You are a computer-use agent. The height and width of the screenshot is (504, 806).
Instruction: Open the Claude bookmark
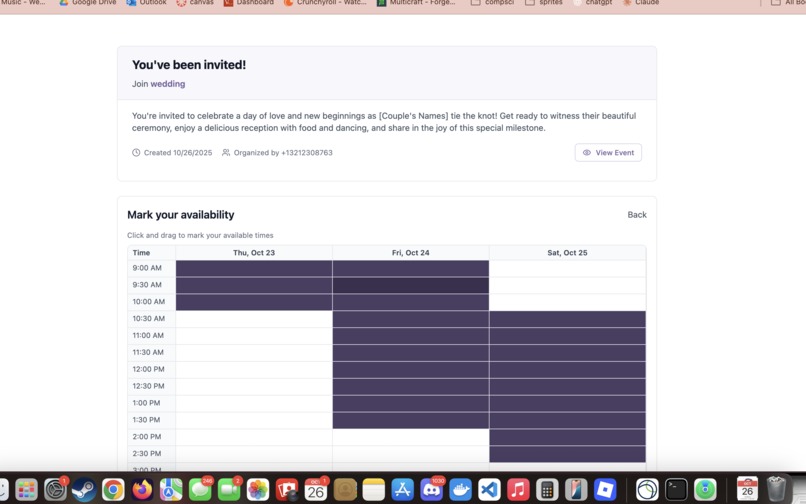[x=641, y=3]
